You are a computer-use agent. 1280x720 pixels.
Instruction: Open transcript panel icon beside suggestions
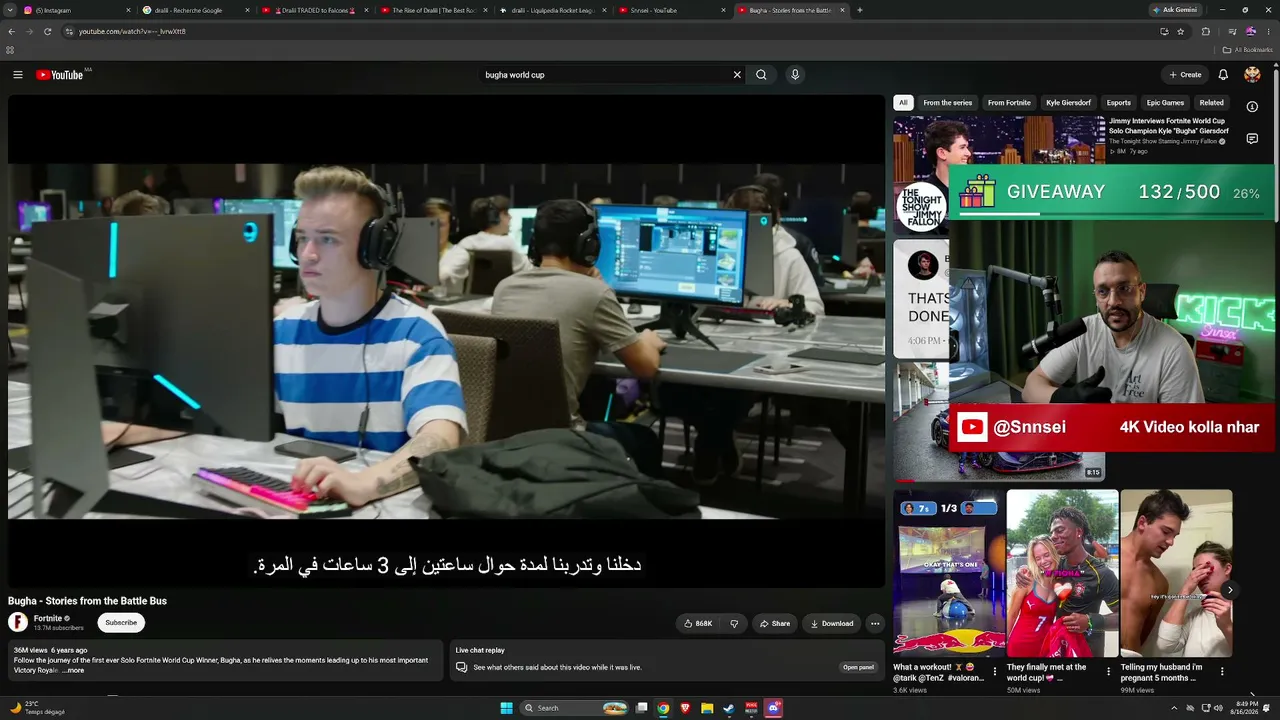click(x=1252, y=139)
